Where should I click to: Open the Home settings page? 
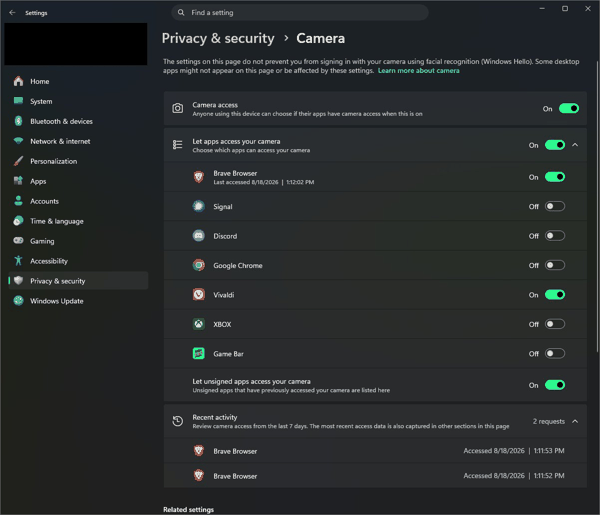[x=78, y=81]
